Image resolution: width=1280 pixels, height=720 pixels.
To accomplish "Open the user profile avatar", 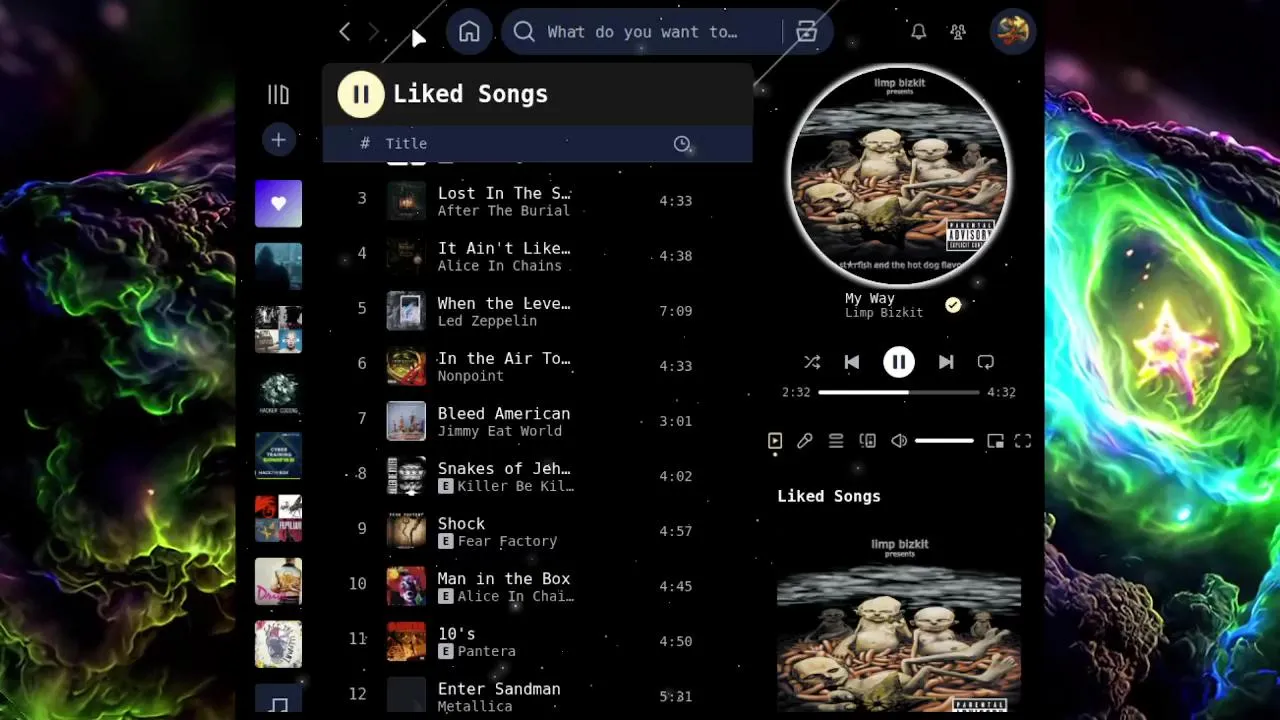I will click(x=1012, y=31).
